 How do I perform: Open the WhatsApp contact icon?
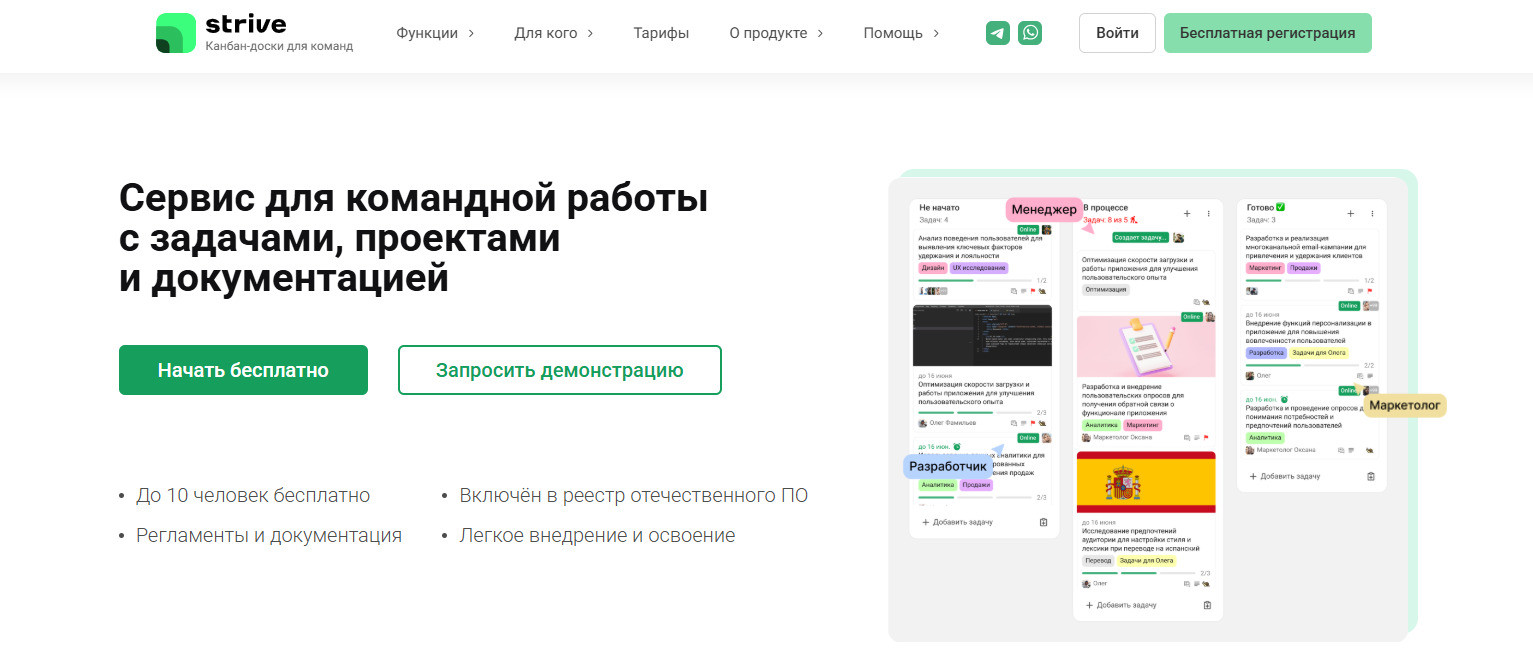click(1030, 33)
